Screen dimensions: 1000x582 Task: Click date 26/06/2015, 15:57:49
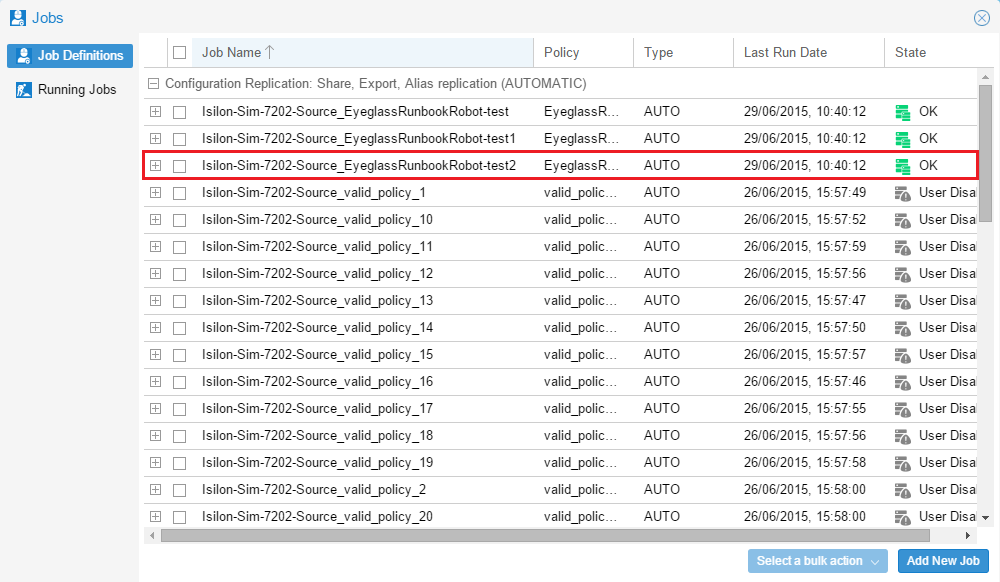[x=805, y=193]
